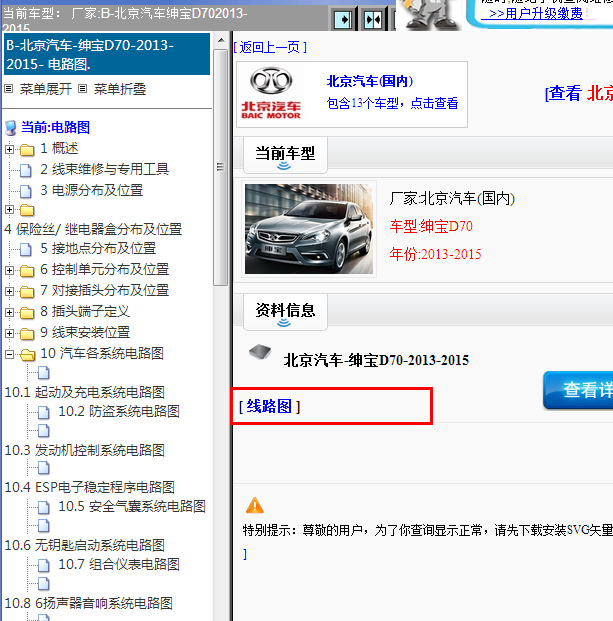Image resolution: width=613 pixels, height=621 pixels.
Task: Click the 绅宝D70 car photo
Action: point(308,229)
